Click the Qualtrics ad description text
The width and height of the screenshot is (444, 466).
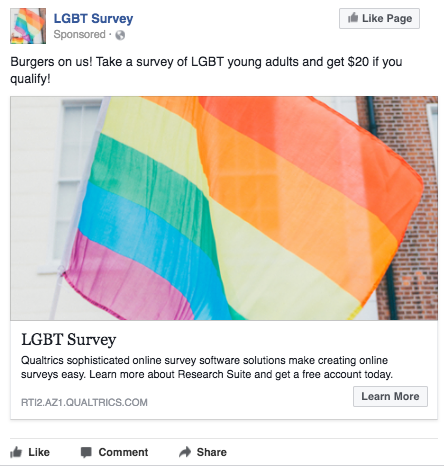[207, 367]
